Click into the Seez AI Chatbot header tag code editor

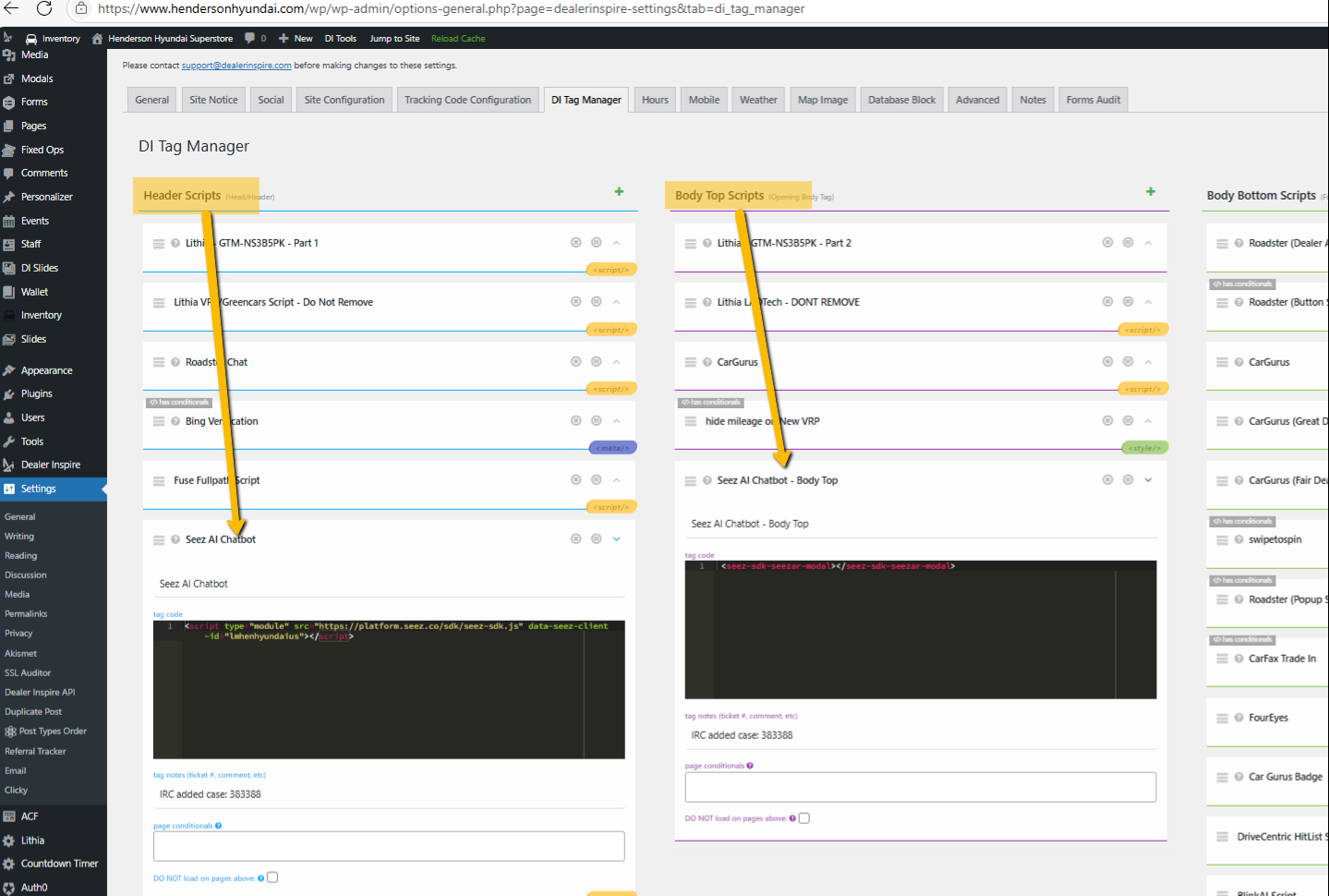[389, 689]
